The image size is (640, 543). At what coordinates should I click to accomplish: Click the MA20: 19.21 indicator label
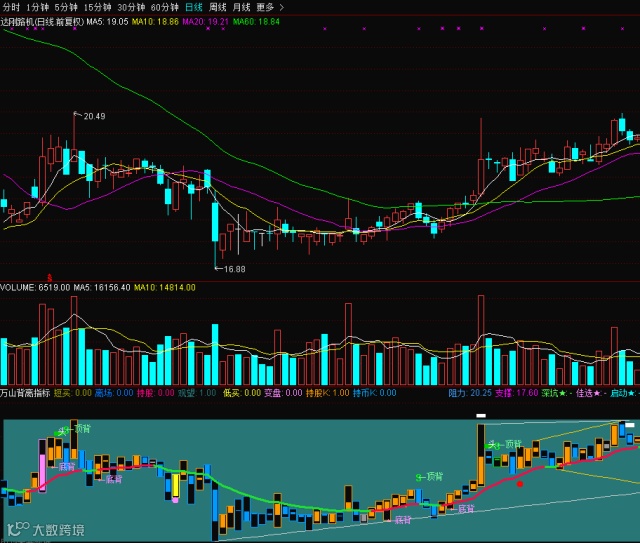205,22
